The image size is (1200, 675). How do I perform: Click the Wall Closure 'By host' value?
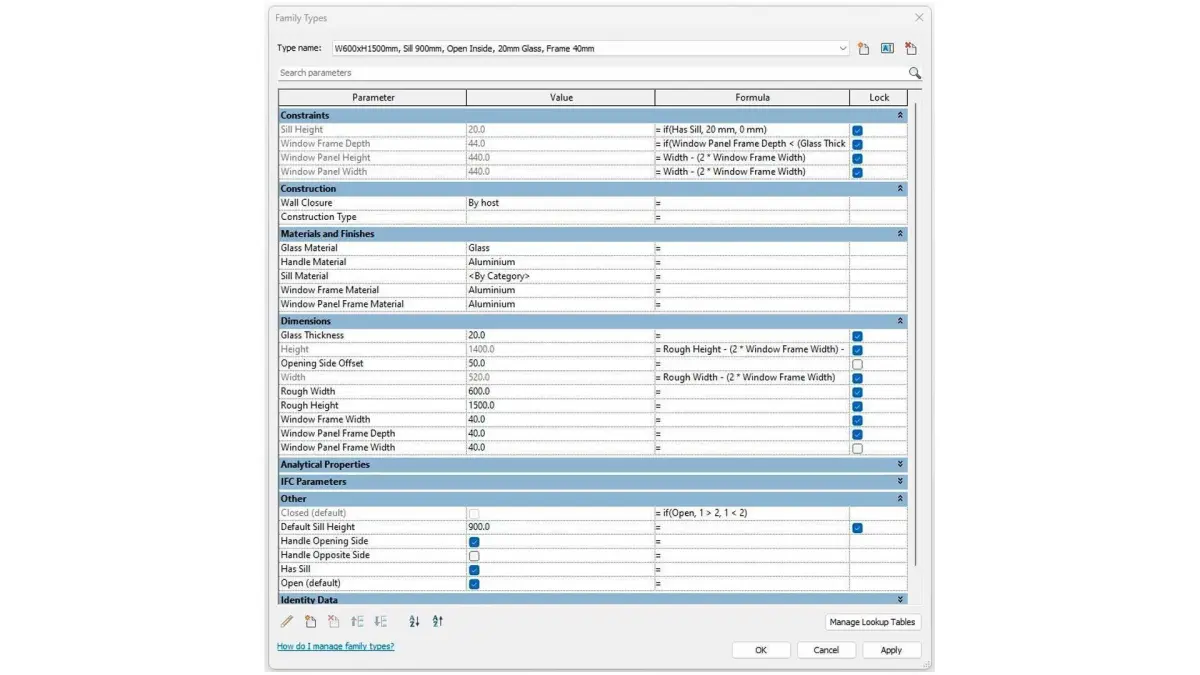[x=560, y=203]
